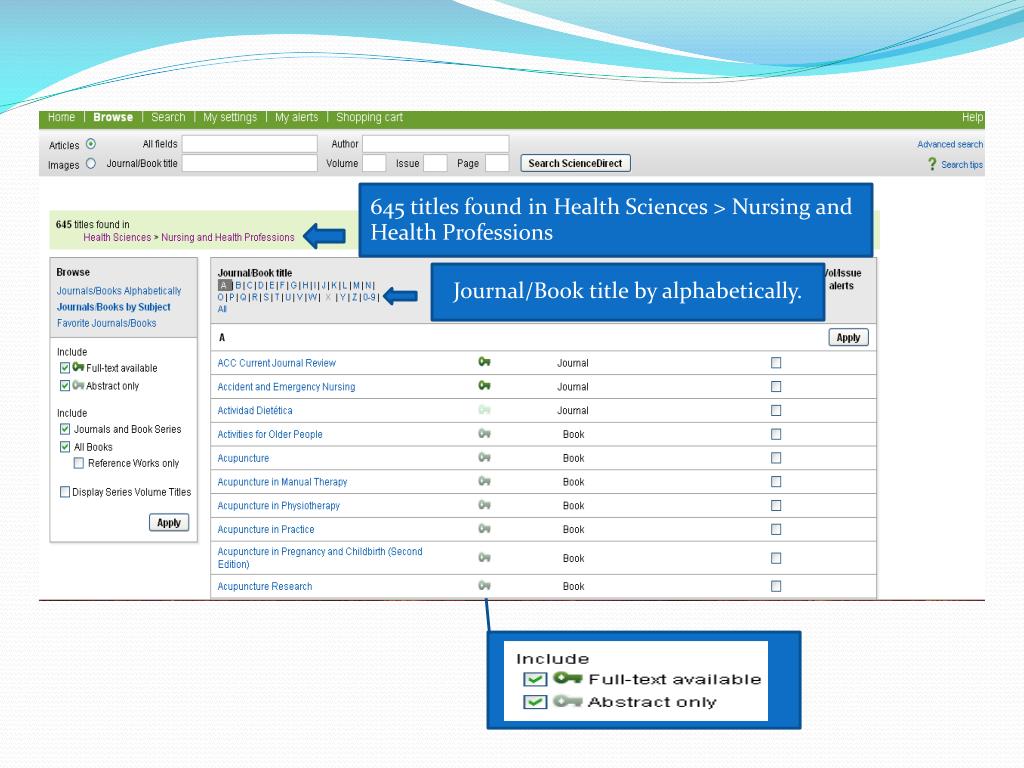This screenshot has width=1024, height=768.
Task: Open Accident and Emergency Nursing title
Action: click(286, 387)
